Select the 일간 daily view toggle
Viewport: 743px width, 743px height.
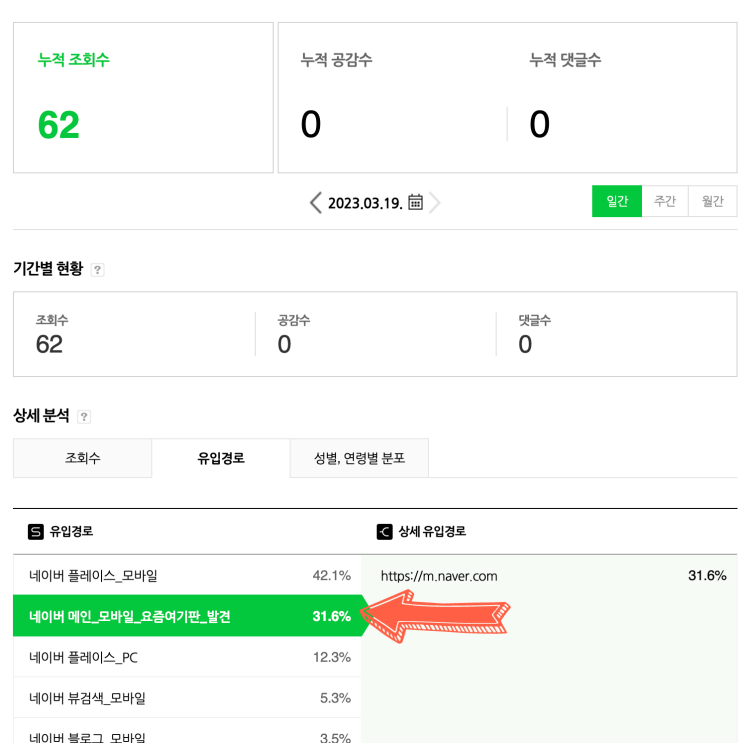pos(616,201)
